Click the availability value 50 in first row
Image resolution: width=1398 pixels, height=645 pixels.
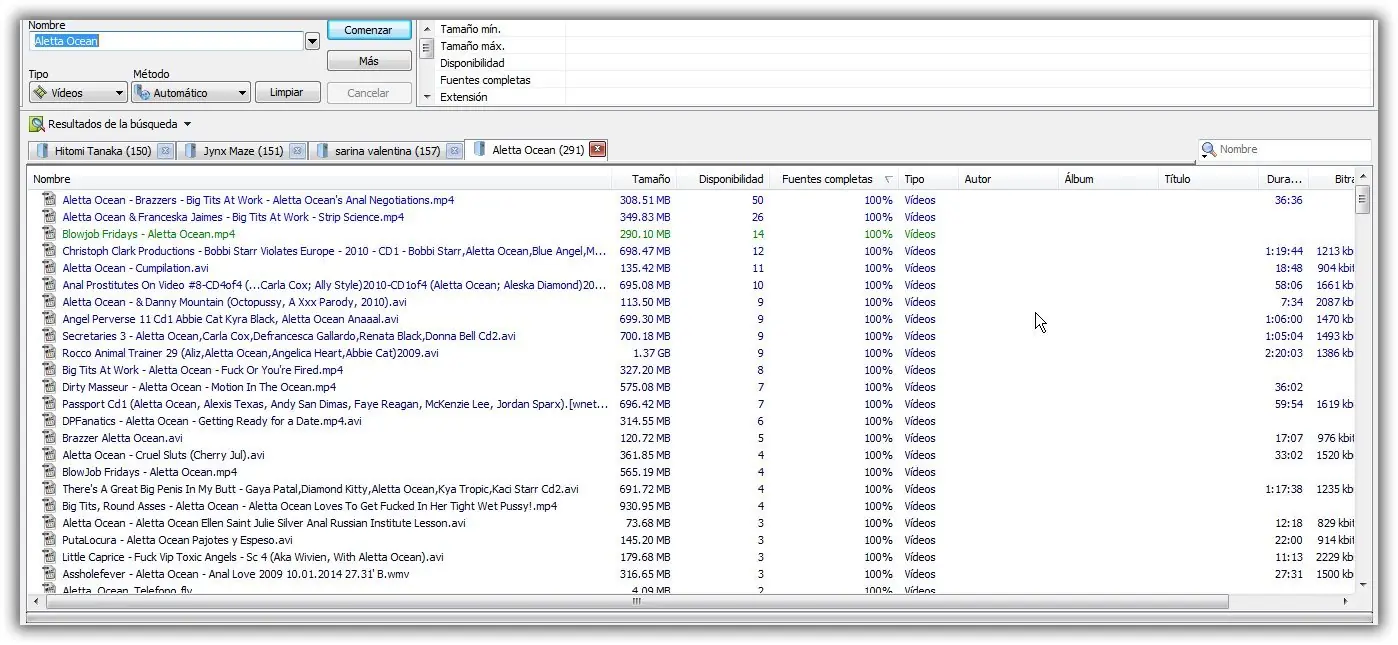(x=757, y=200)
